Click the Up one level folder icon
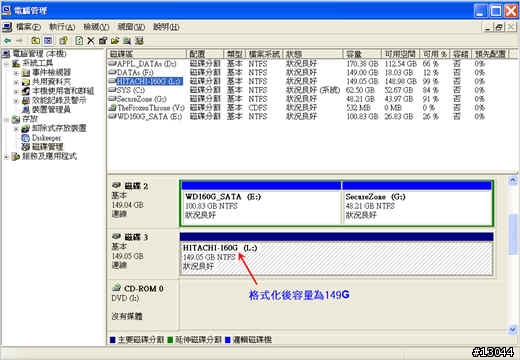 (x=36, y=41)
